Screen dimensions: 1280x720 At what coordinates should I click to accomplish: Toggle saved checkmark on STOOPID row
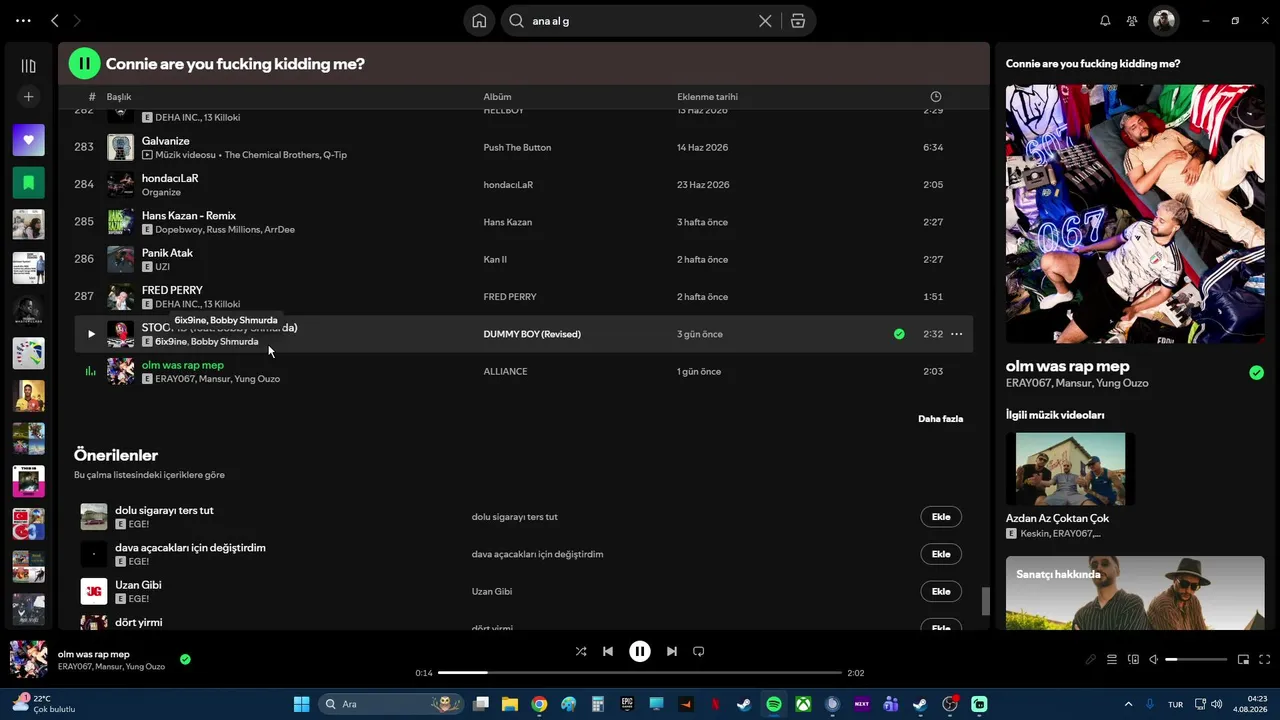pos(899,334)
